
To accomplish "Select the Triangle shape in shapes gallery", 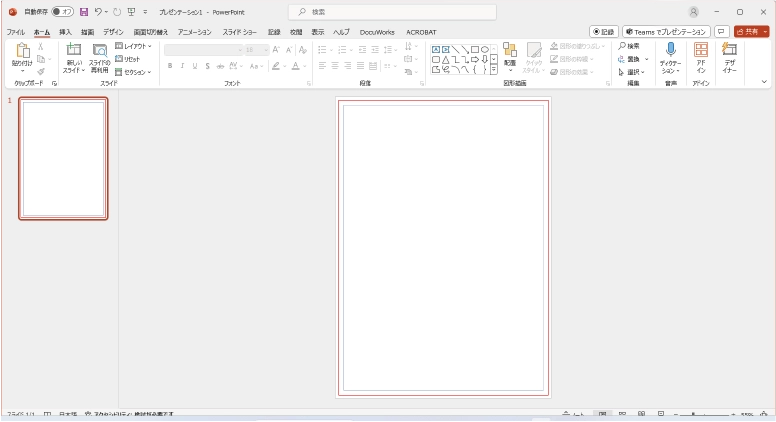I will pos(445,60).
